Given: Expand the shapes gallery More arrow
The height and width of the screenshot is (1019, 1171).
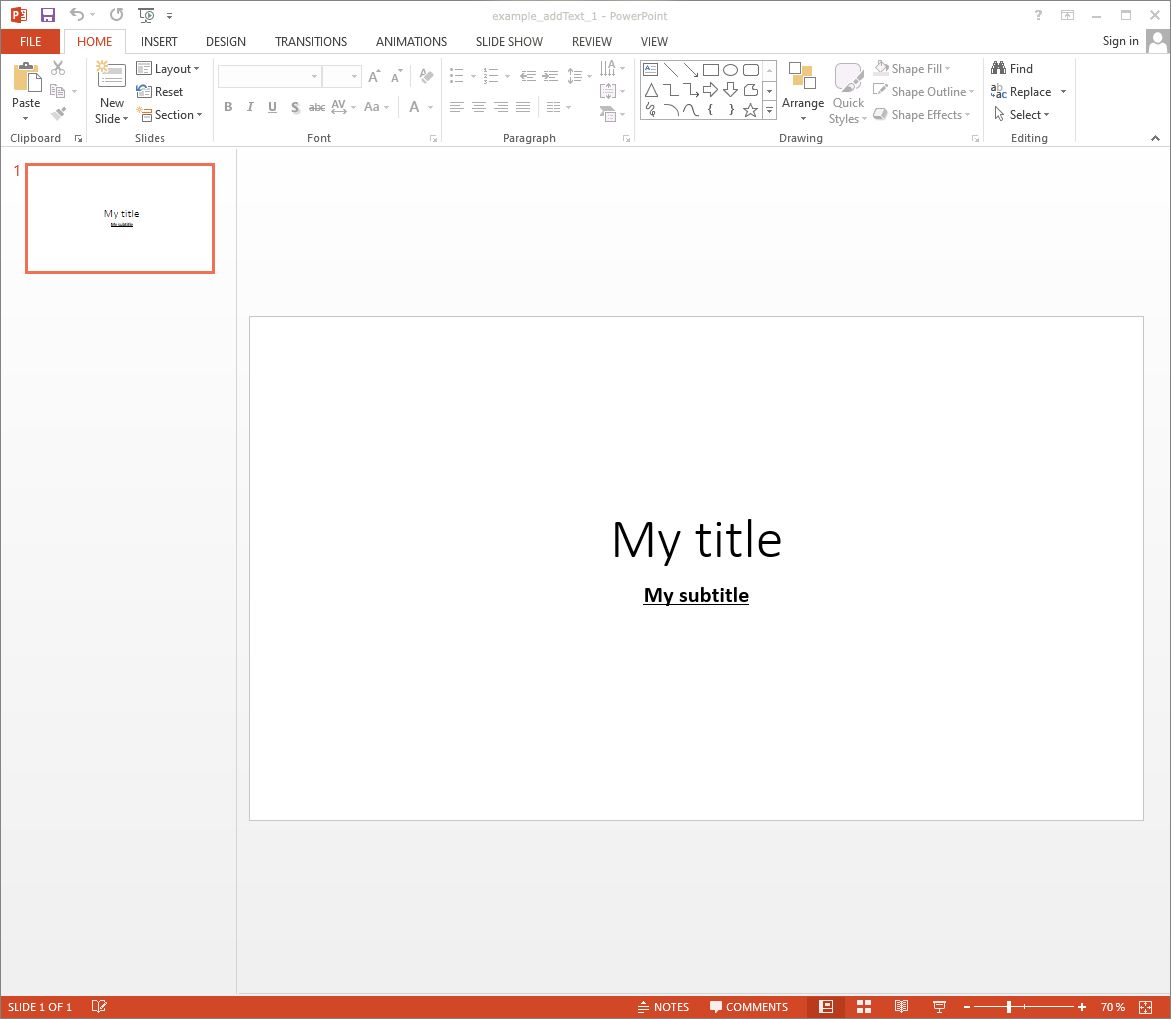Looking at the screenshot, I should (769, 111).
